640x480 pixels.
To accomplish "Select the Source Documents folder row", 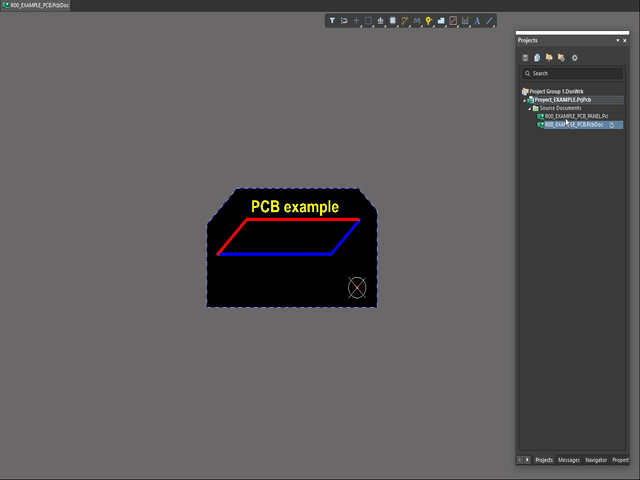I will (x=560, y=108).
